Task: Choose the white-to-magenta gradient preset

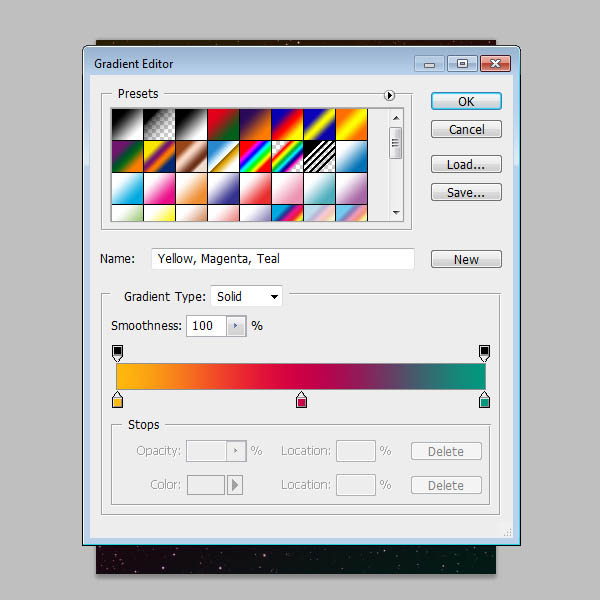Action: (159, 189)
